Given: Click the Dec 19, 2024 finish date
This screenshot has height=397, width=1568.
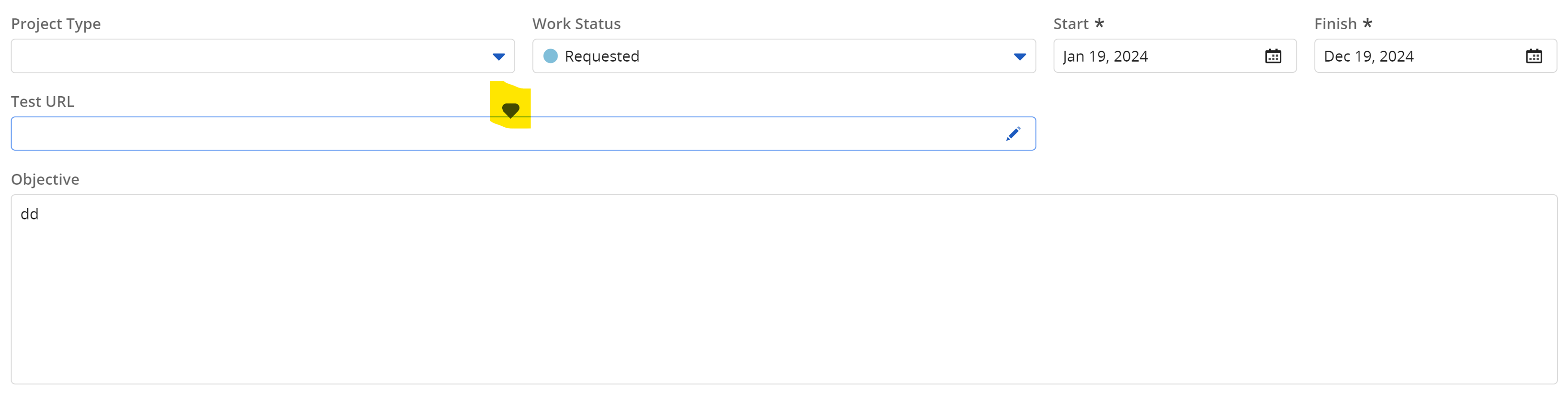Looking at the screenshot, I should (x=1368, y=56).
